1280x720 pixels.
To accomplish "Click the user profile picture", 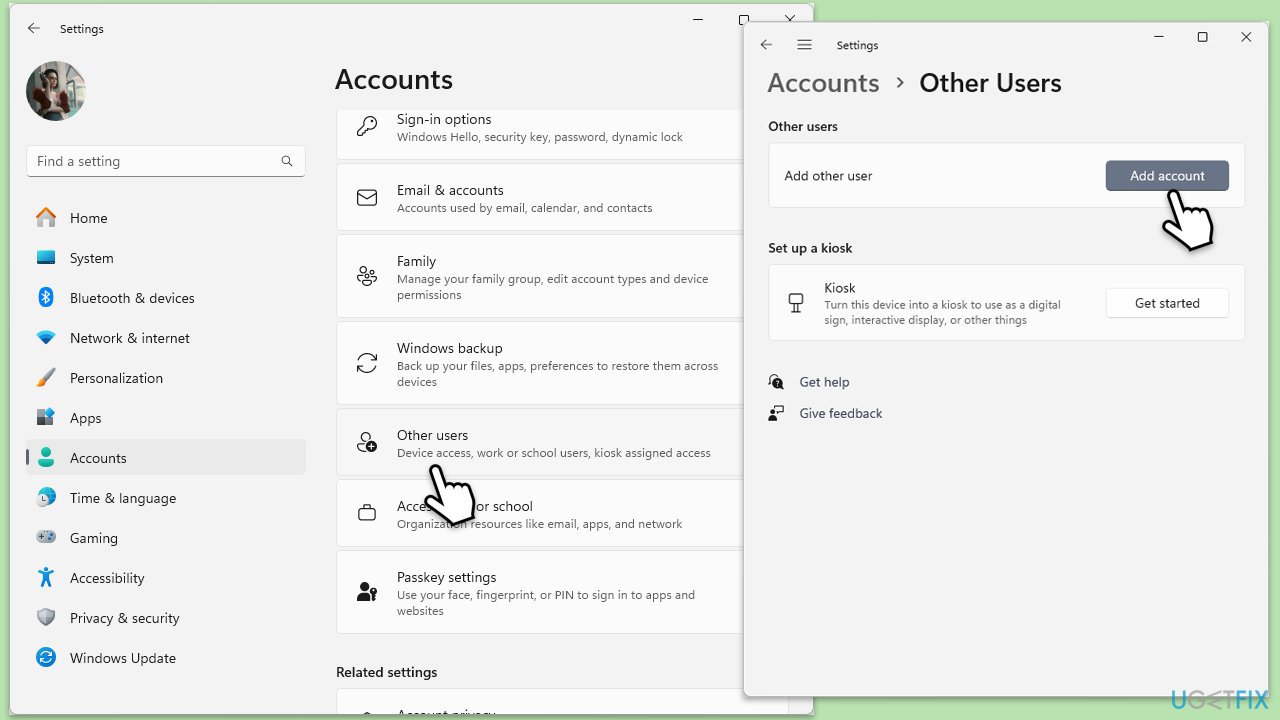I will pos(56,91).
